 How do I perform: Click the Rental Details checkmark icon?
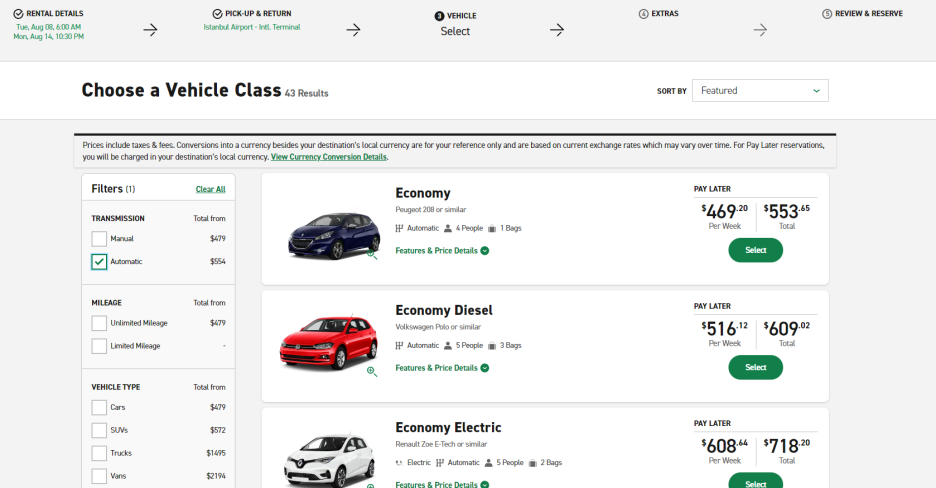(x=19, y=14)
